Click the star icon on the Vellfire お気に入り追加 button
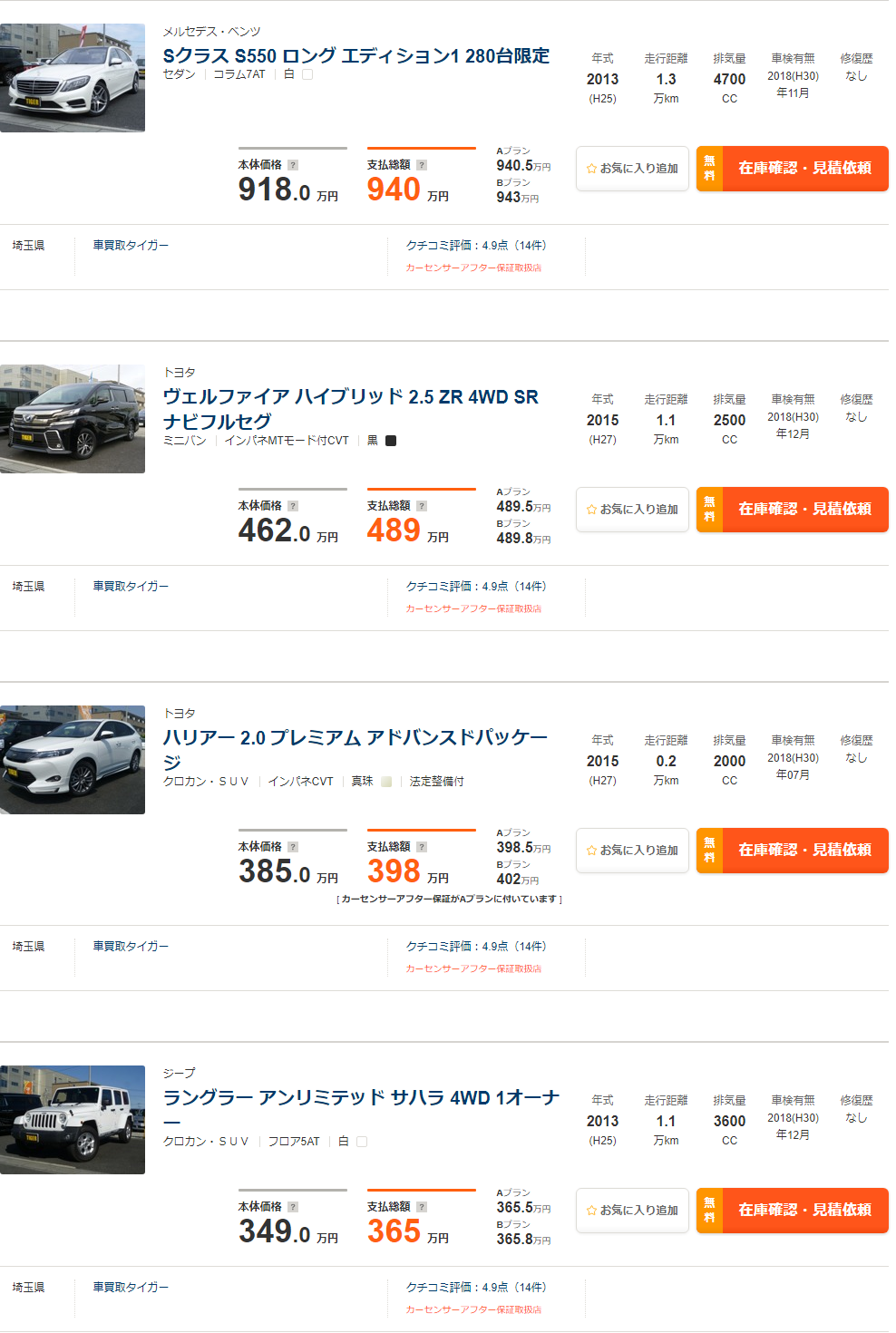 pos(591,509)
